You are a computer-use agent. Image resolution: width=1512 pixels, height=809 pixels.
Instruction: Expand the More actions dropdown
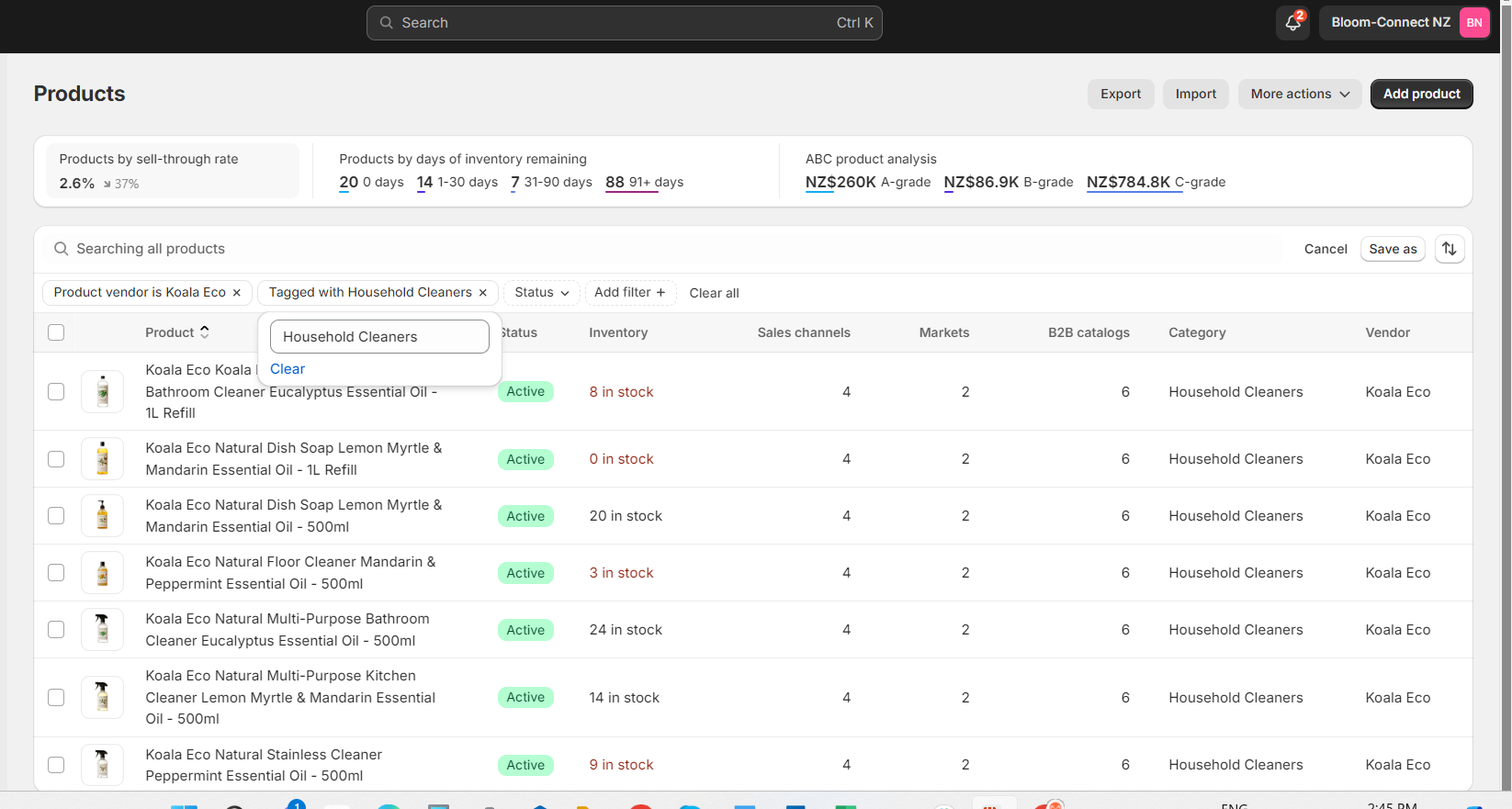pyautogui.click(x=1300, y=94)
